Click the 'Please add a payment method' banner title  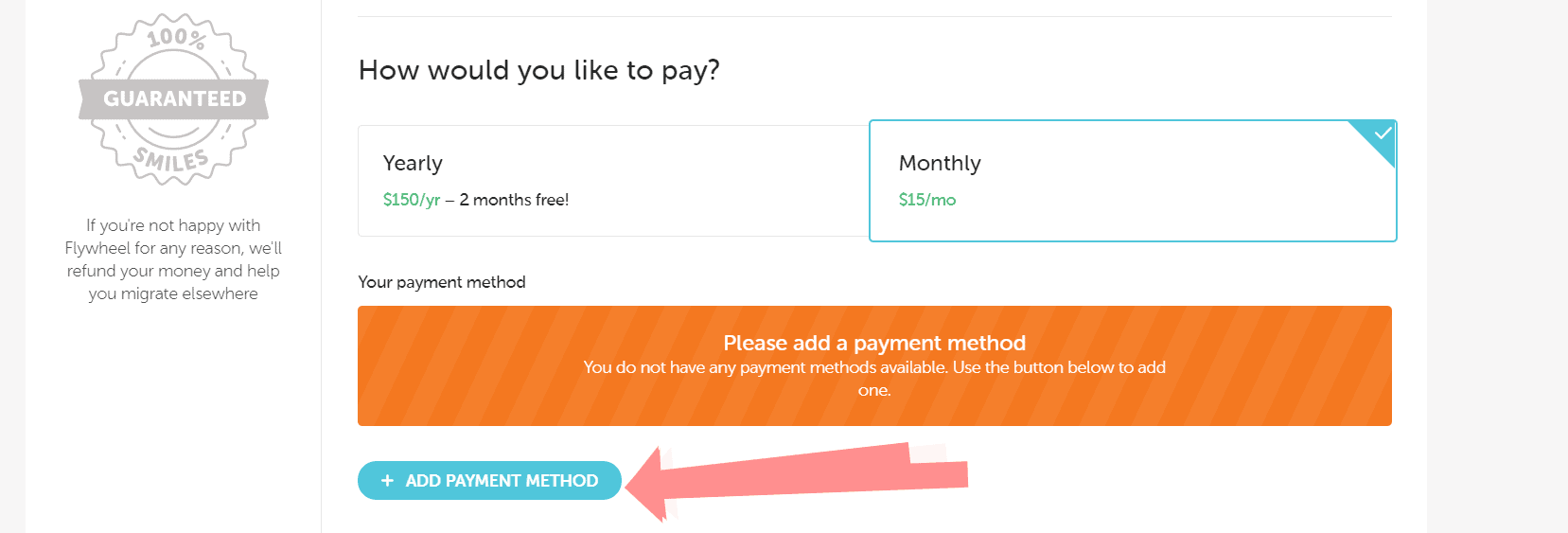tap(874, 343)
